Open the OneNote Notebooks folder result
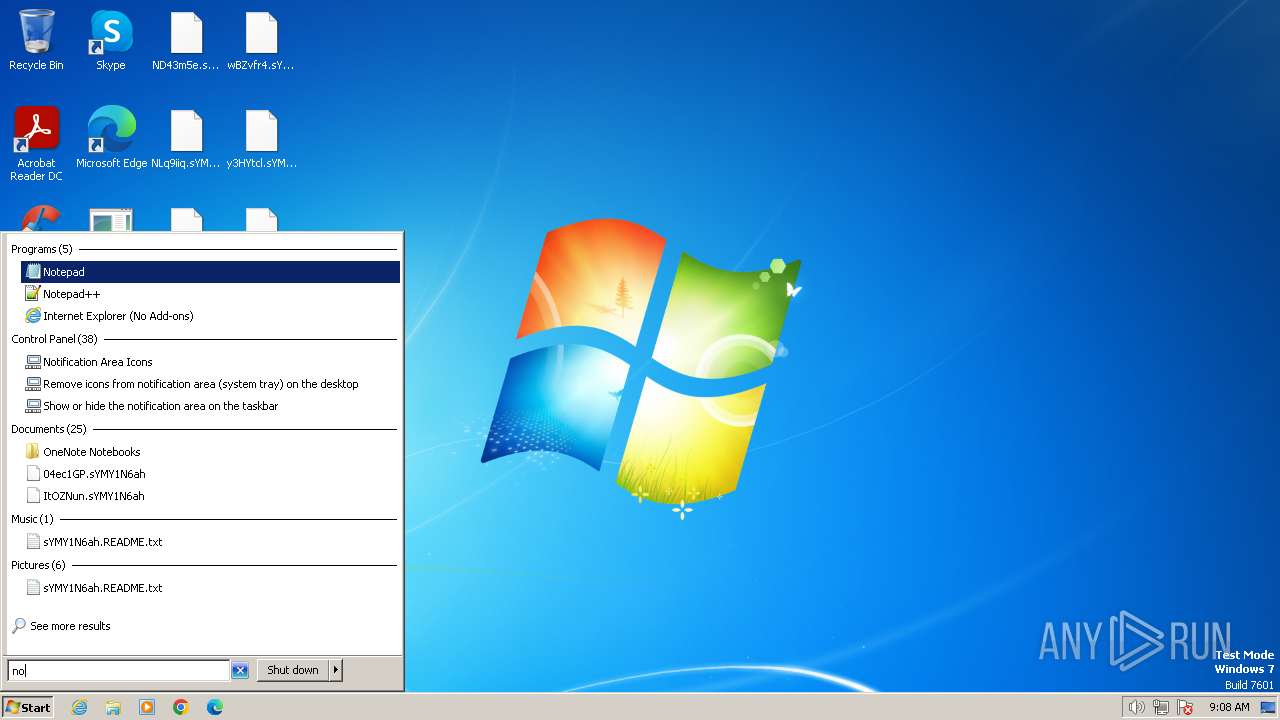This screenshot has width=1280, height=720. coord(210,452)
